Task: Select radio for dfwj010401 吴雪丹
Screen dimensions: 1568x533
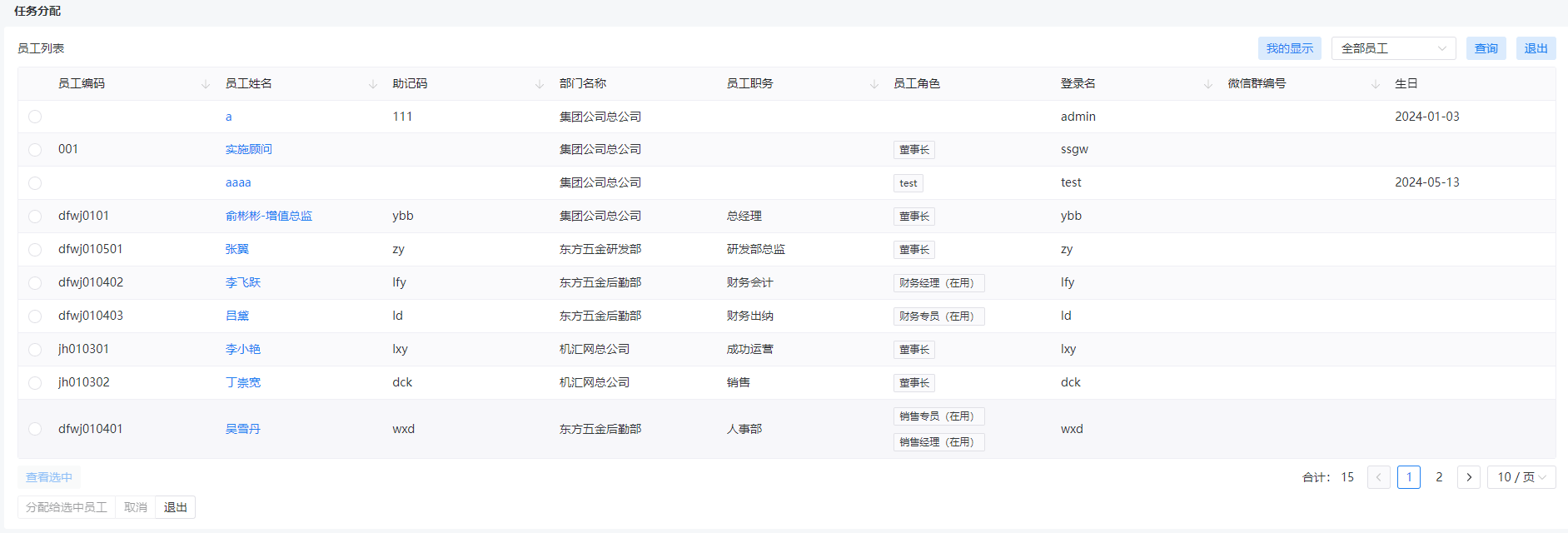Action: [35, 429]
